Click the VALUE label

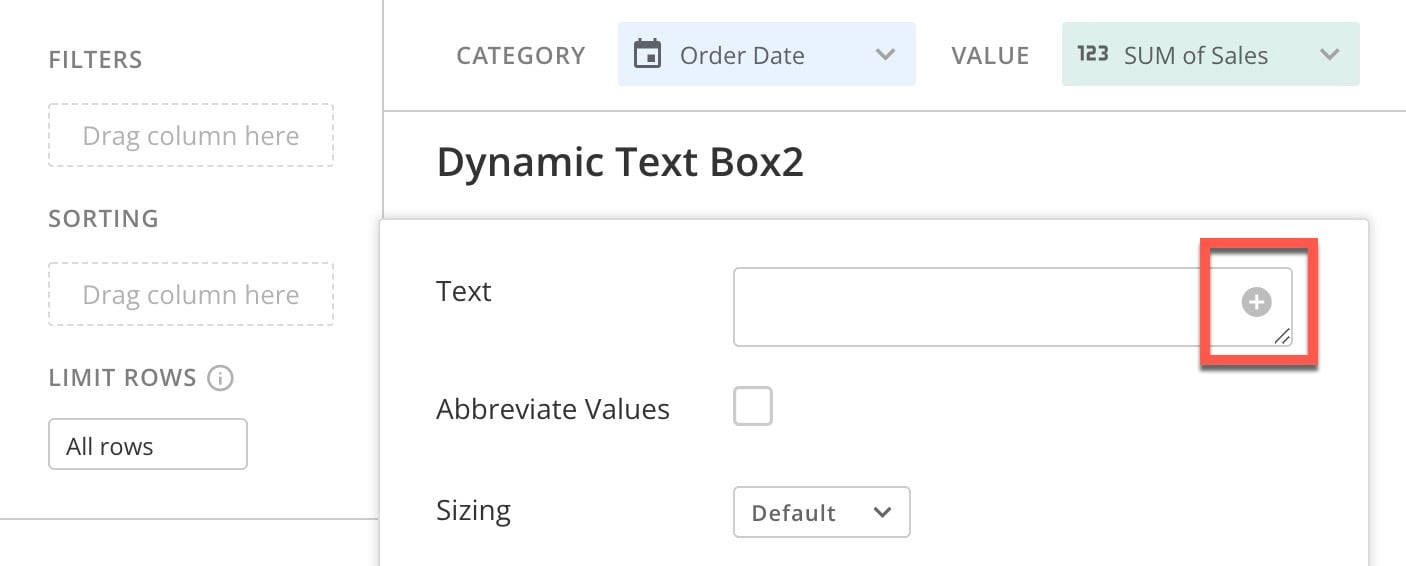pyautogui.click(x=990, y=55)
